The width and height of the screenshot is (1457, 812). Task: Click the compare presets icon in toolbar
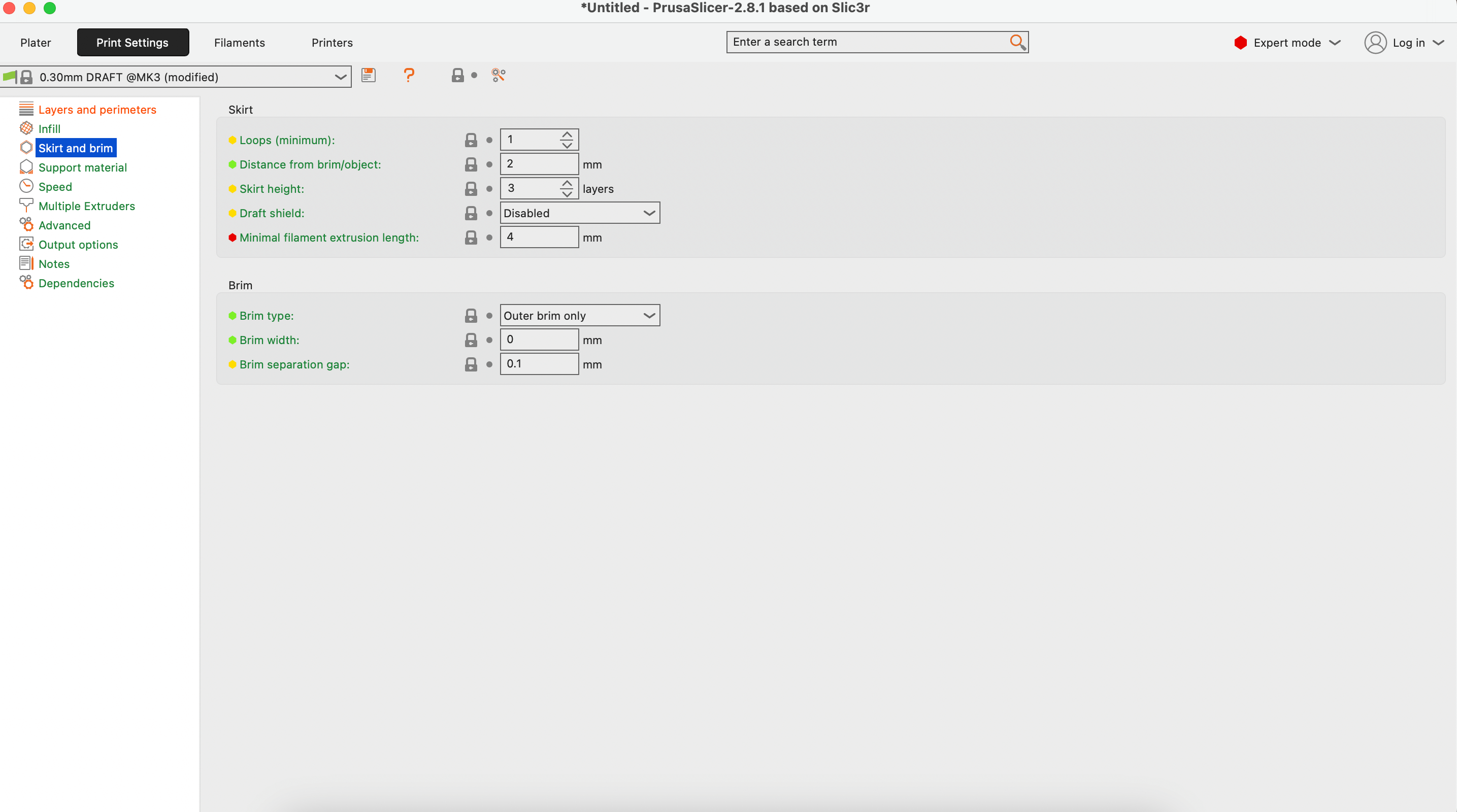[499, 75]
